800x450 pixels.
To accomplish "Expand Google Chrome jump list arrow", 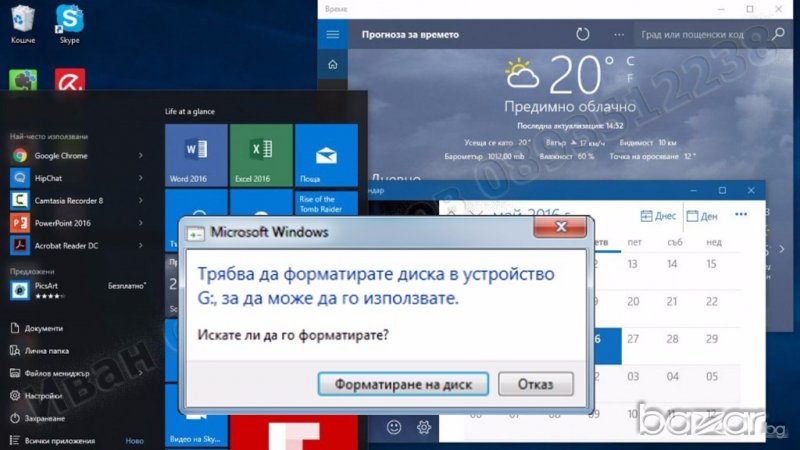I will click(x=141, y=156).
